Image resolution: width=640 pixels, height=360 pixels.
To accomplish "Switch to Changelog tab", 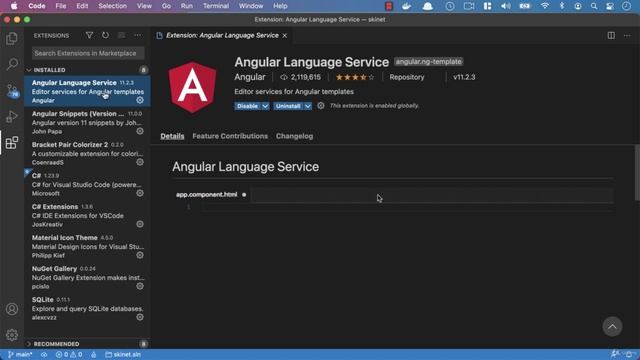I will tap(294, 136).
